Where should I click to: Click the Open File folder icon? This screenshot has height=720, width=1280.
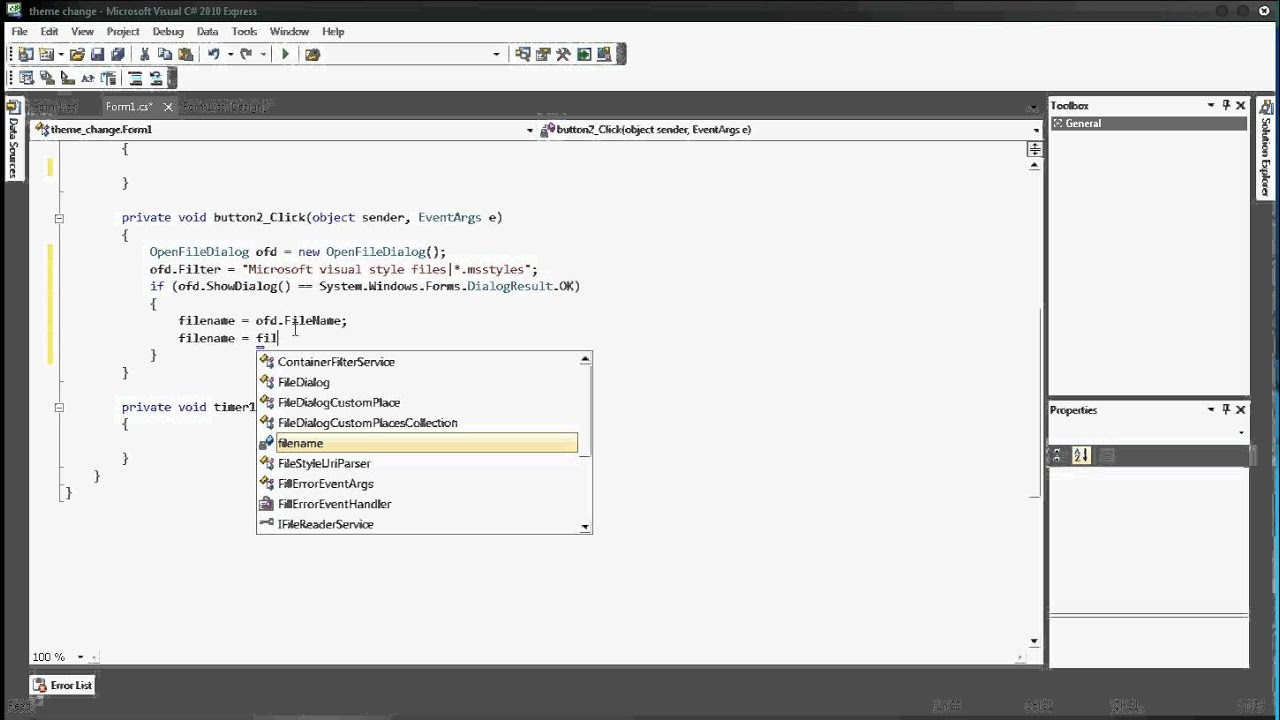click(77, 55)
